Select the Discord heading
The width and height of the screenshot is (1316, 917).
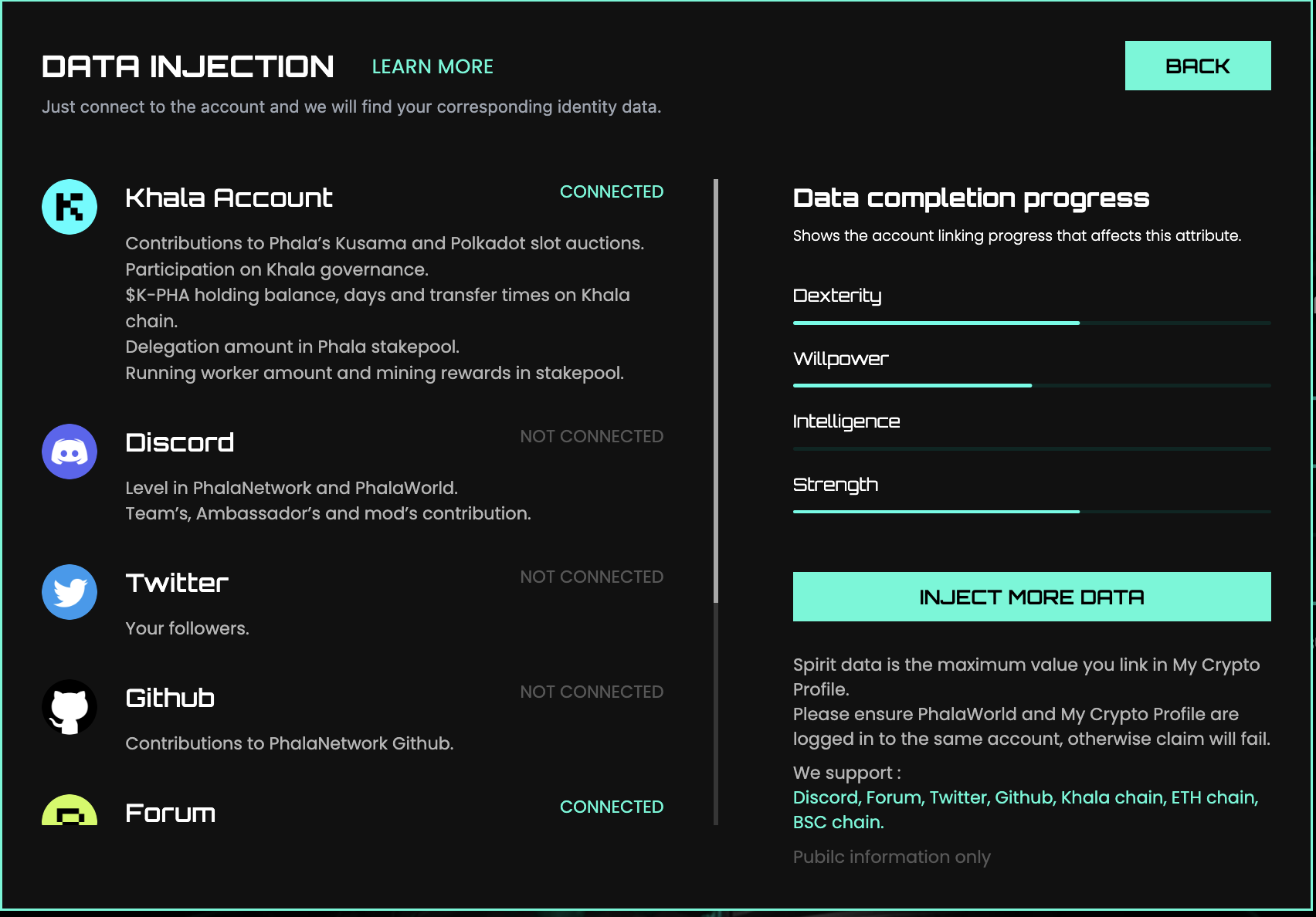coord(180,442)
